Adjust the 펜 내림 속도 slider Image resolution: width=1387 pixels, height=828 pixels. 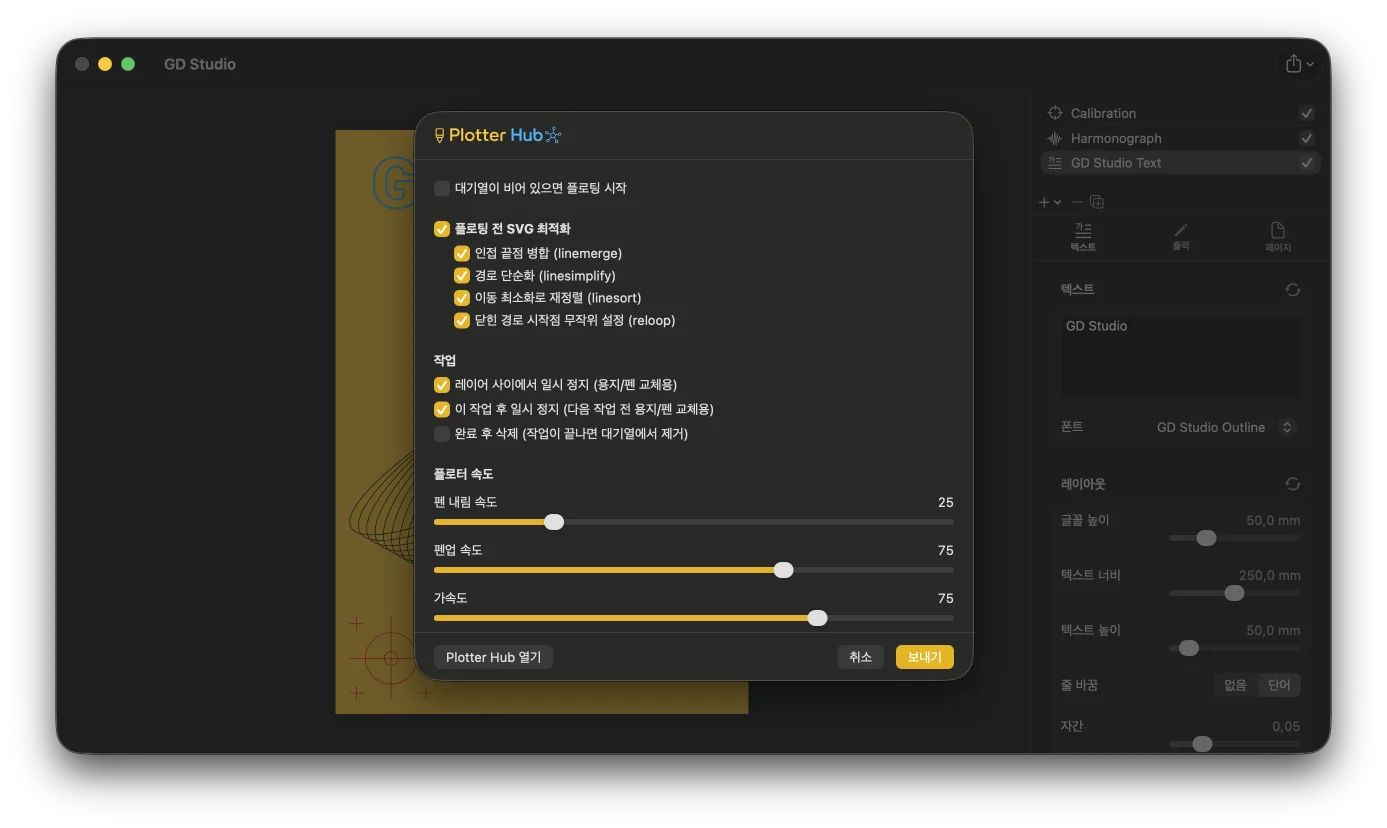click(x=694, y=522)
